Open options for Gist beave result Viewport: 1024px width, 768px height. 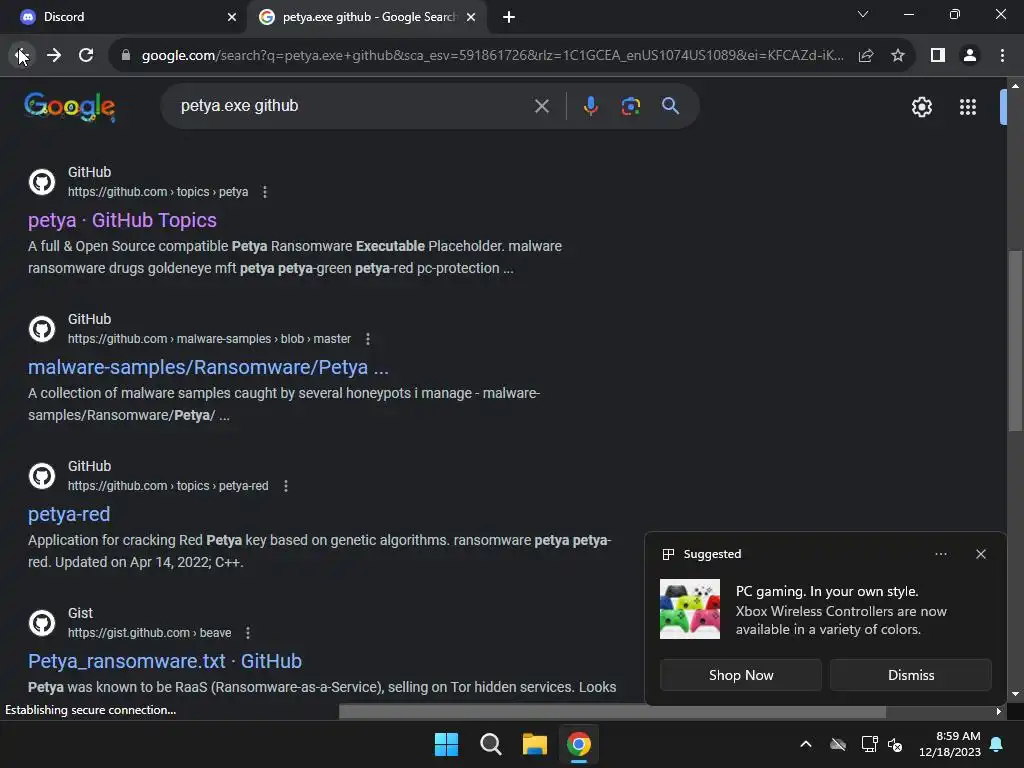[248, 633]
